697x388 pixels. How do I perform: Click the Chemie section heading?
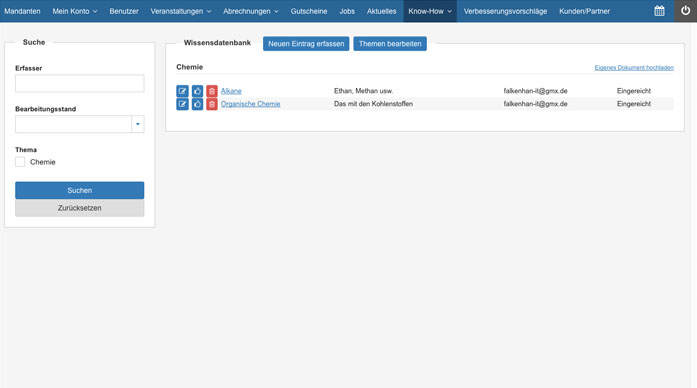tap(189, 67)
